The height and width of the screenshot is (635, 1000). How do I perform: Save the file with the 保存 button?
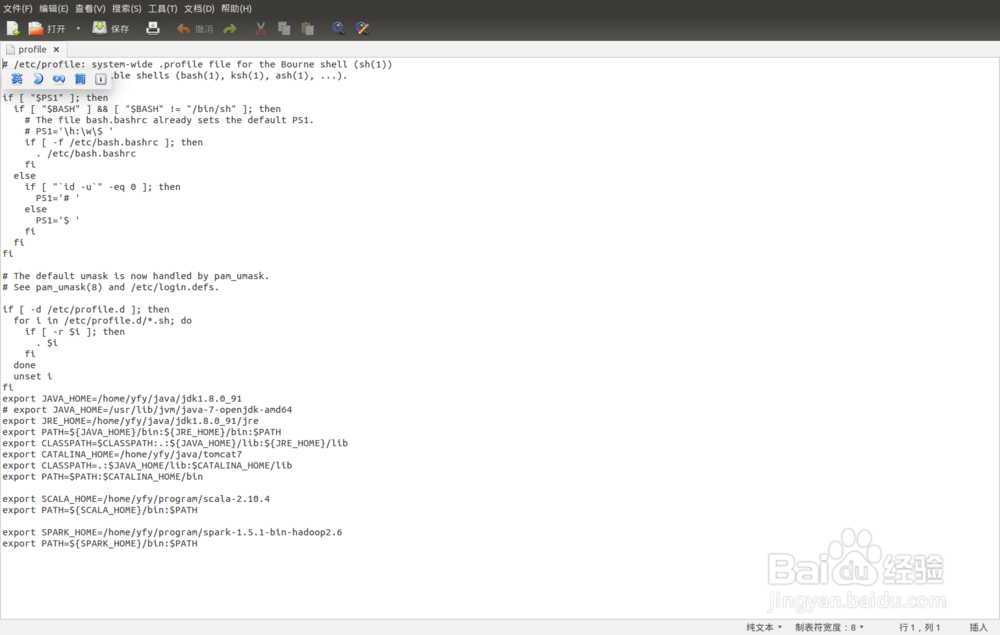coord(110,29)
